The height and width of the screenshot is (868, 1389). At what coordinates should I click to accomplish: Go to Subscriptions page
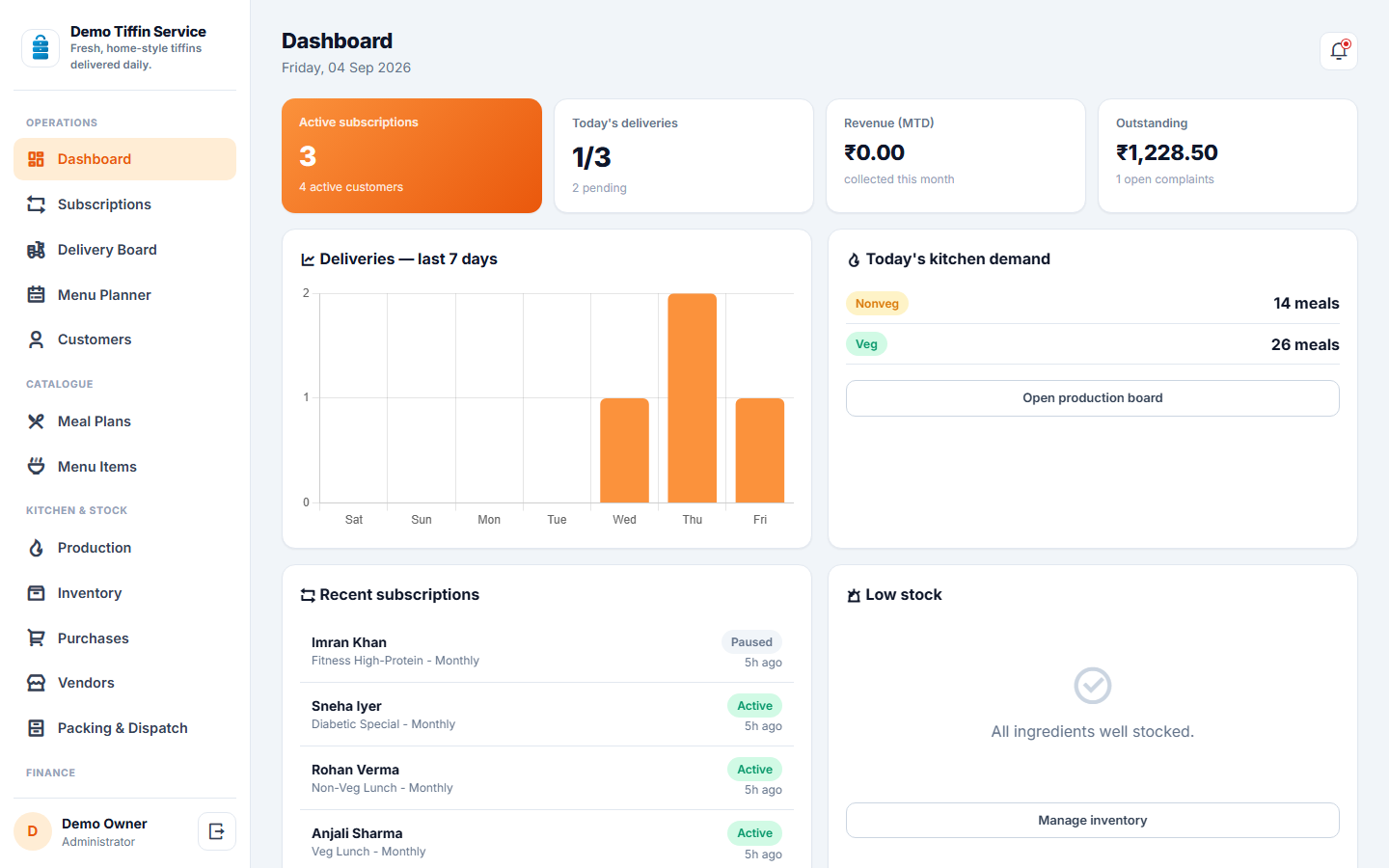pyautogui.click(x=124, y=204)
